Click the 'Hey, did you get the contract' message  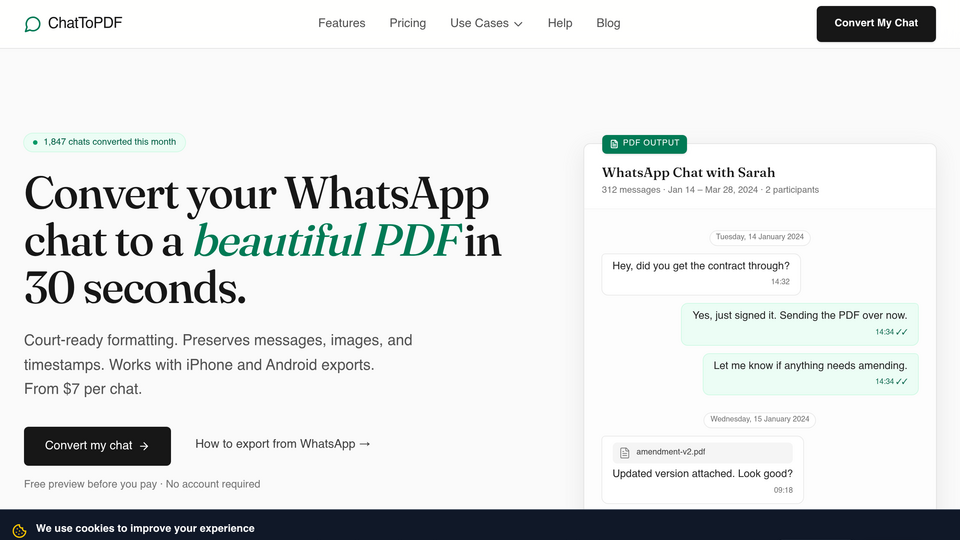coord(701,274)
